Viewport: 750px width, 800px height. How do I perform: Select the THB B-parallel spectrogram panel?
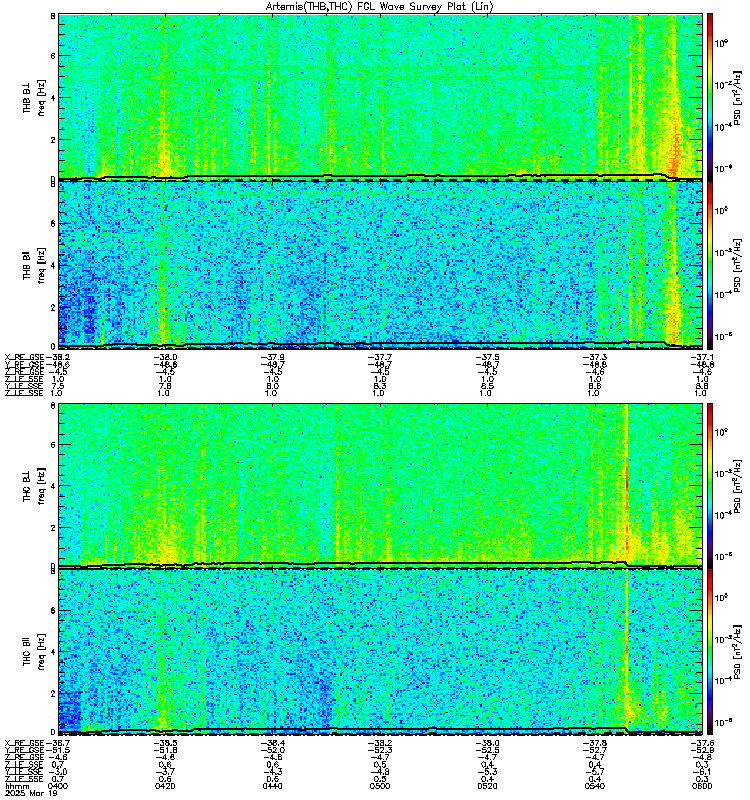pyautogui.click(x=381, y=265)
